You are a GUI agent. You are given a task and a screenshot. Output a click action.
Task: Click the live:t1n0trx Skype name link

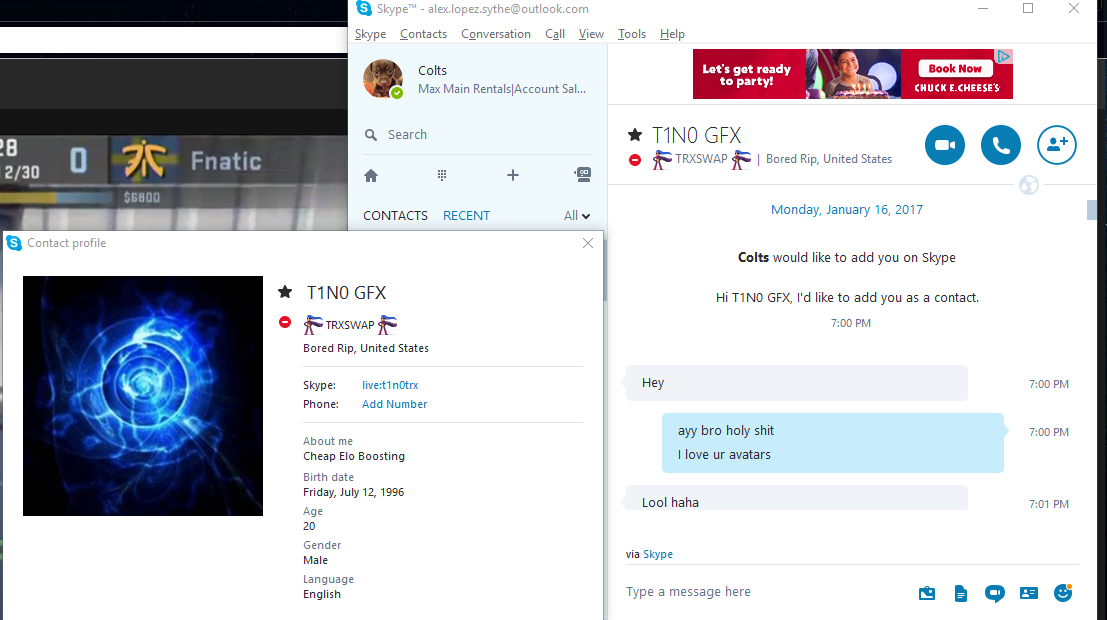pos(390,385)
